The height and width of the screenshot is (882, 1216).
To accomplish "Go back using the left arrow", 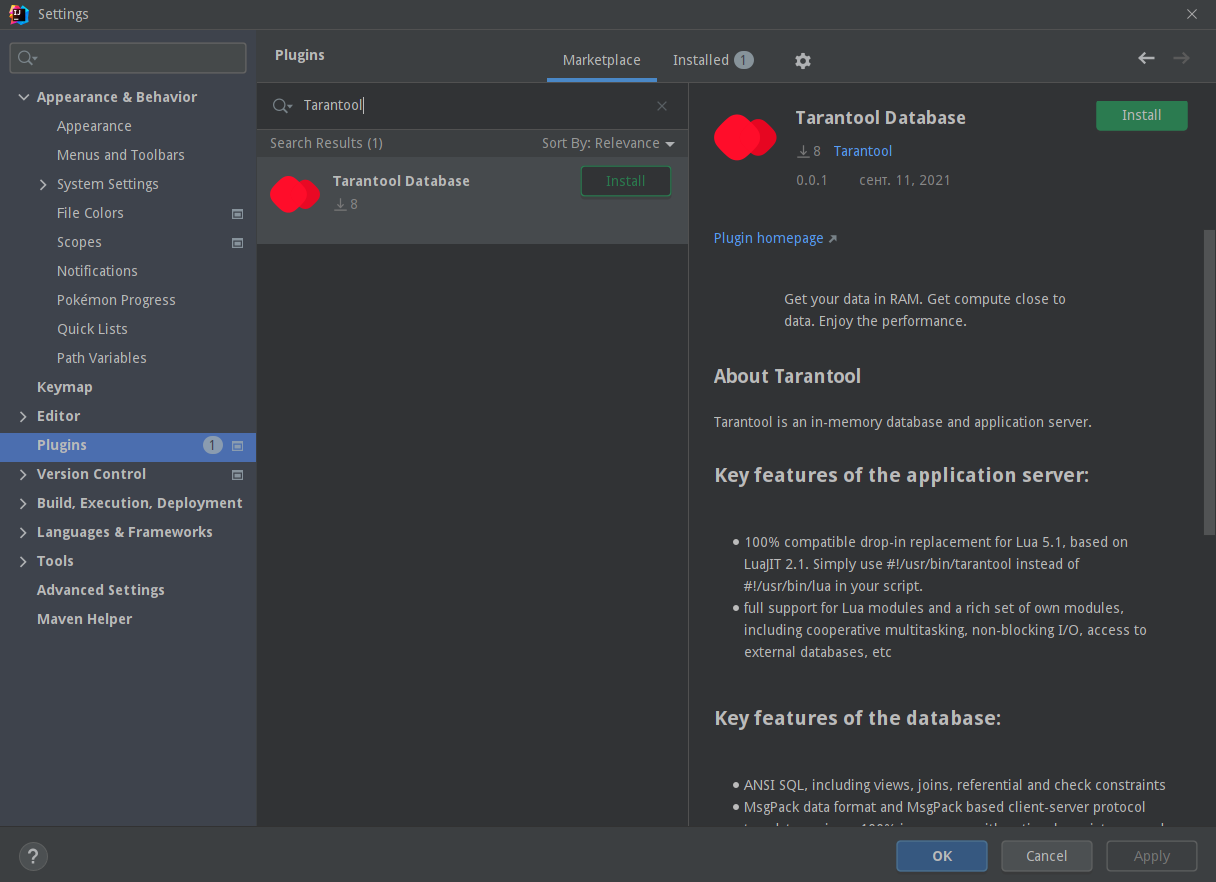I will [1146, 58].
